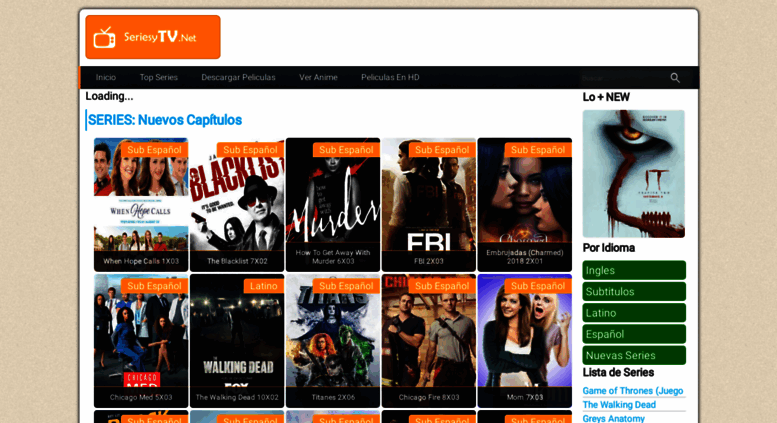
Task: Open The Walking Dead sidebar link
Action: 619,405
